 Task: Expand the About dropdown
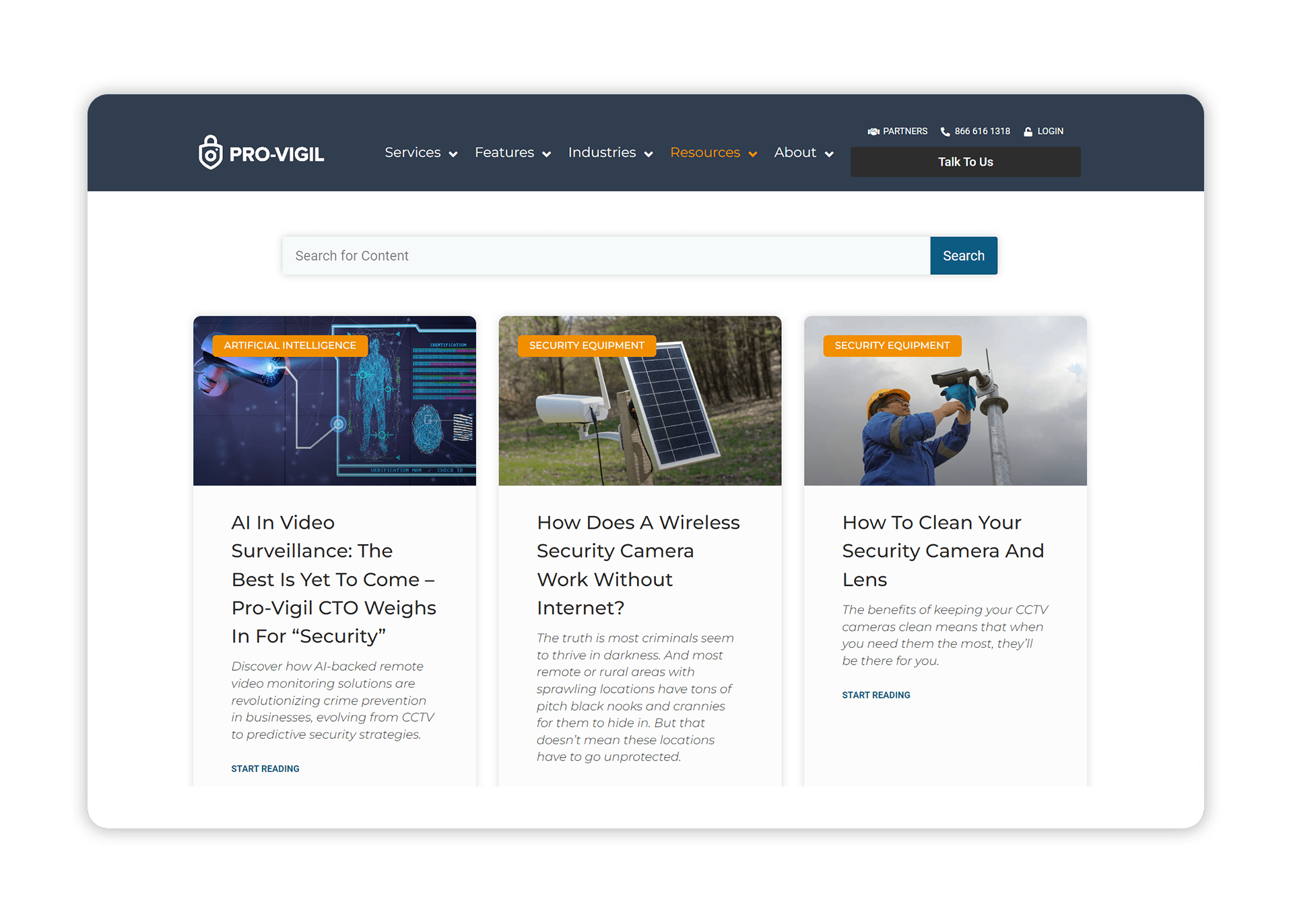(x=795, y=153)
